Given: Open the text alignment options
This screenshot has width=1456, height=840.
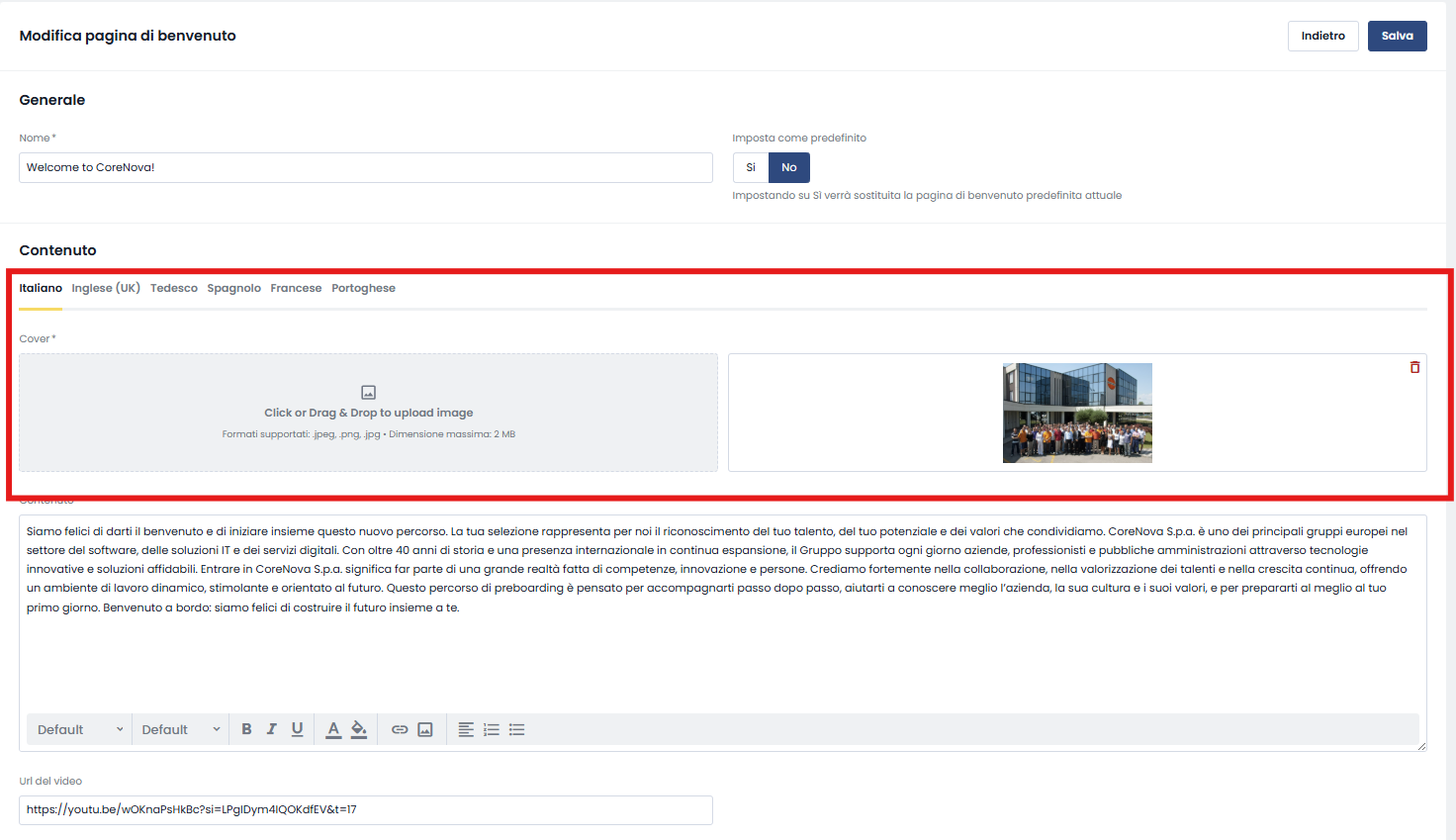Looking at the screenshot, I should coord(466,729).
